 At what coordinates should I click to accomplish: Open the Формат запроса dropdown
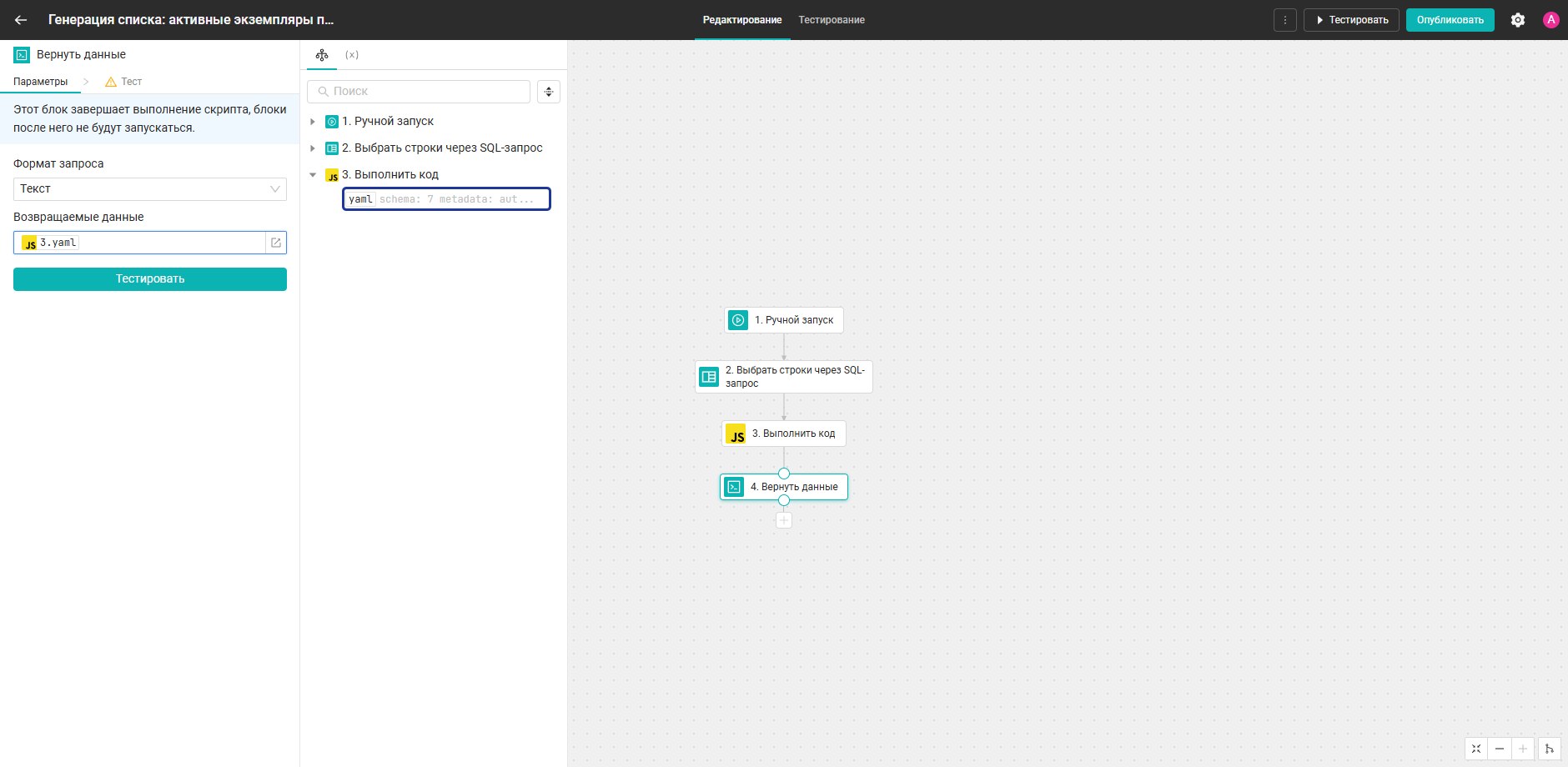coord(150,189)
